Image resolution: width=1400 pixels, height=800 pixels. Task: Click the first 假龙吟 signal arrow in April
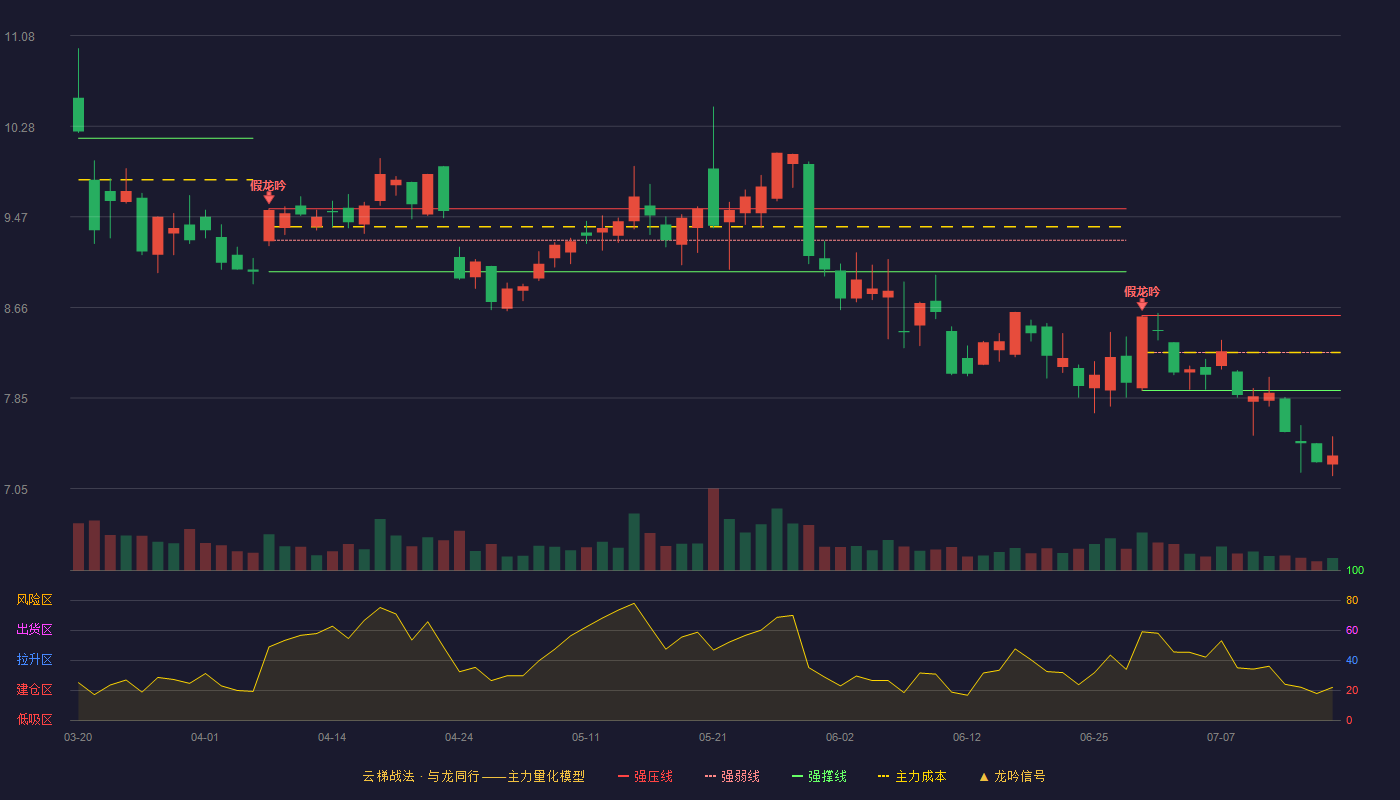click(269, 198)
